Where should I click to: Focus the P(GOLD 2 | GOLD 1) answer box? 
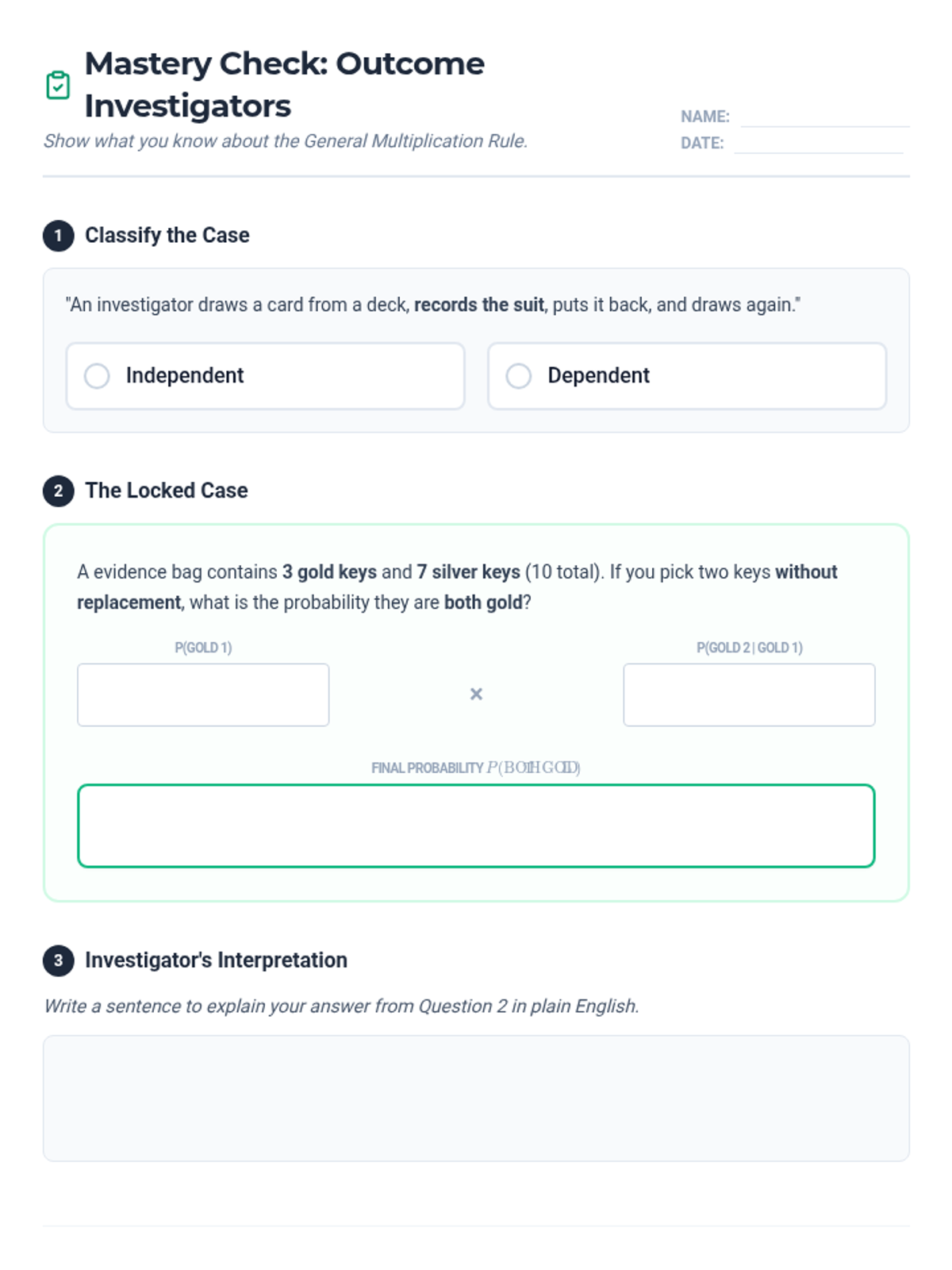pyautogui.click(x=749, y=695)
